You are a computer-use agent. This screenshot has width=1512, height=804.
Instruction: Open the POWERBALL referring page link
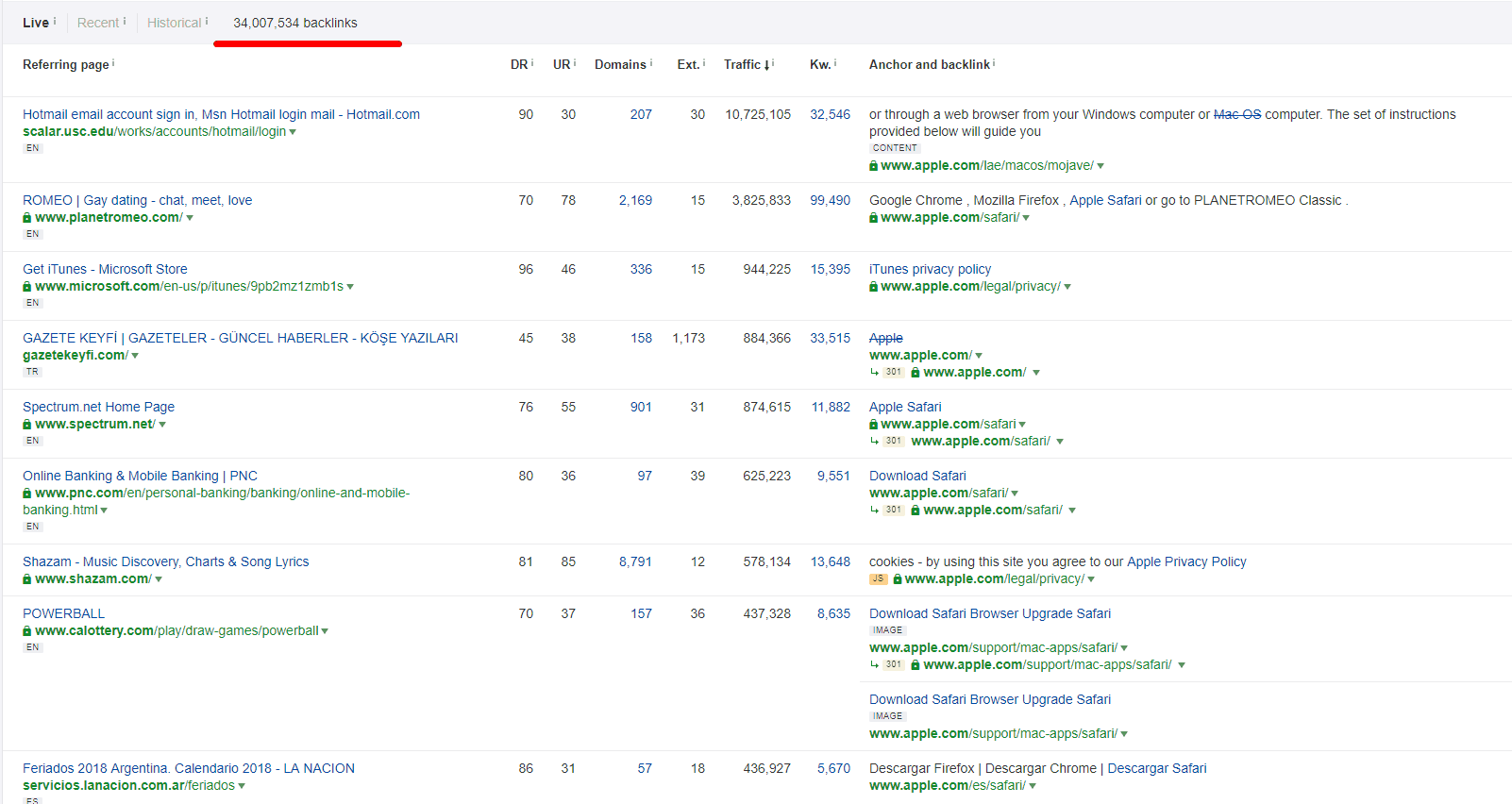click(63, 613)
